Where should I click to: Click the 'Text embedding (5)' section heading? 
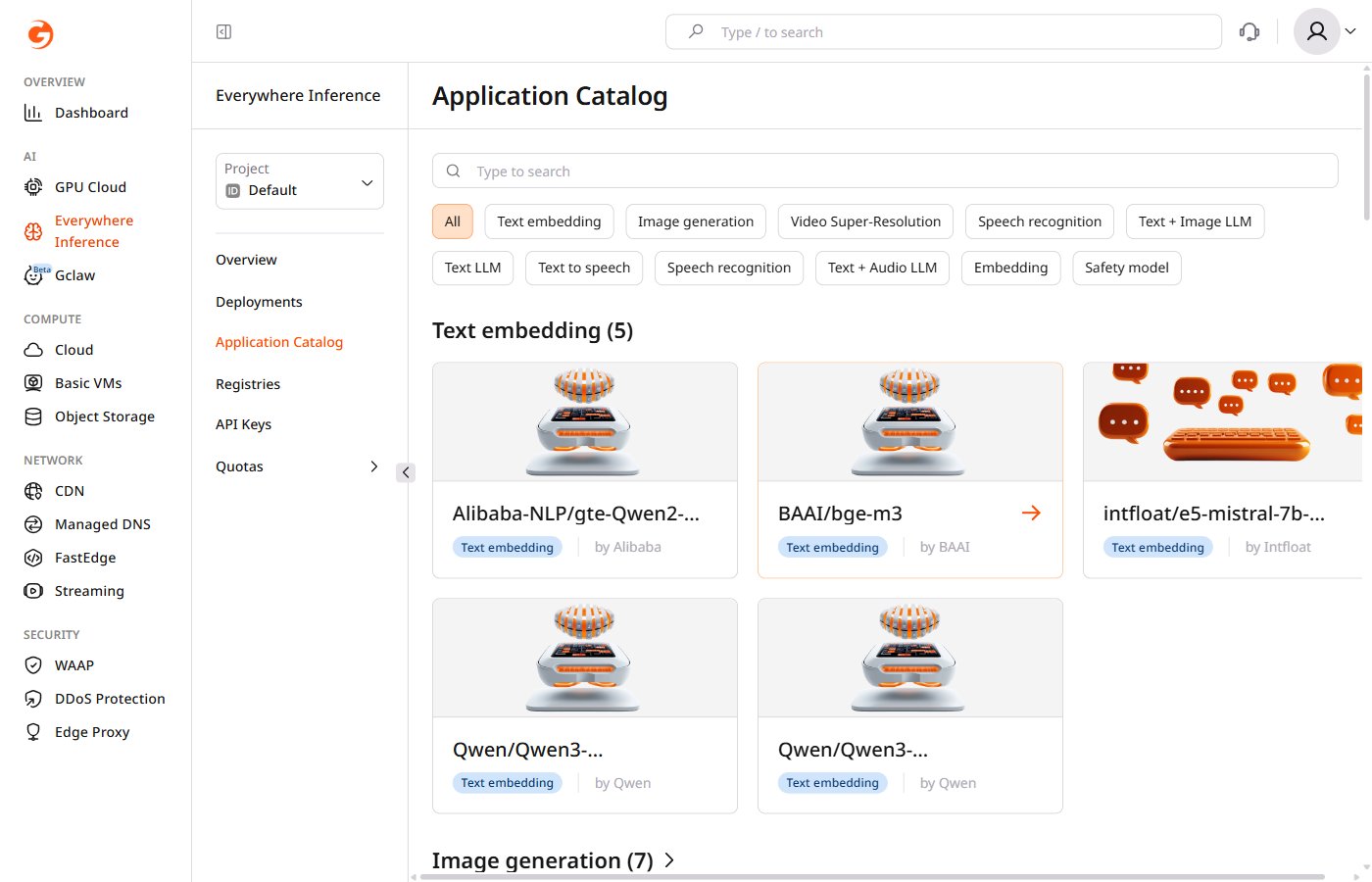[x=533, y=330]
